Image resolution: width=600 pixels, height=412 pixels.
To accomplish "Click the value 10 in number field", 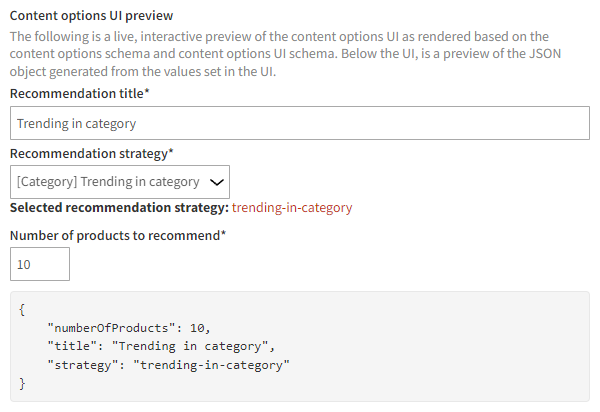I will (x=24, y=264).
